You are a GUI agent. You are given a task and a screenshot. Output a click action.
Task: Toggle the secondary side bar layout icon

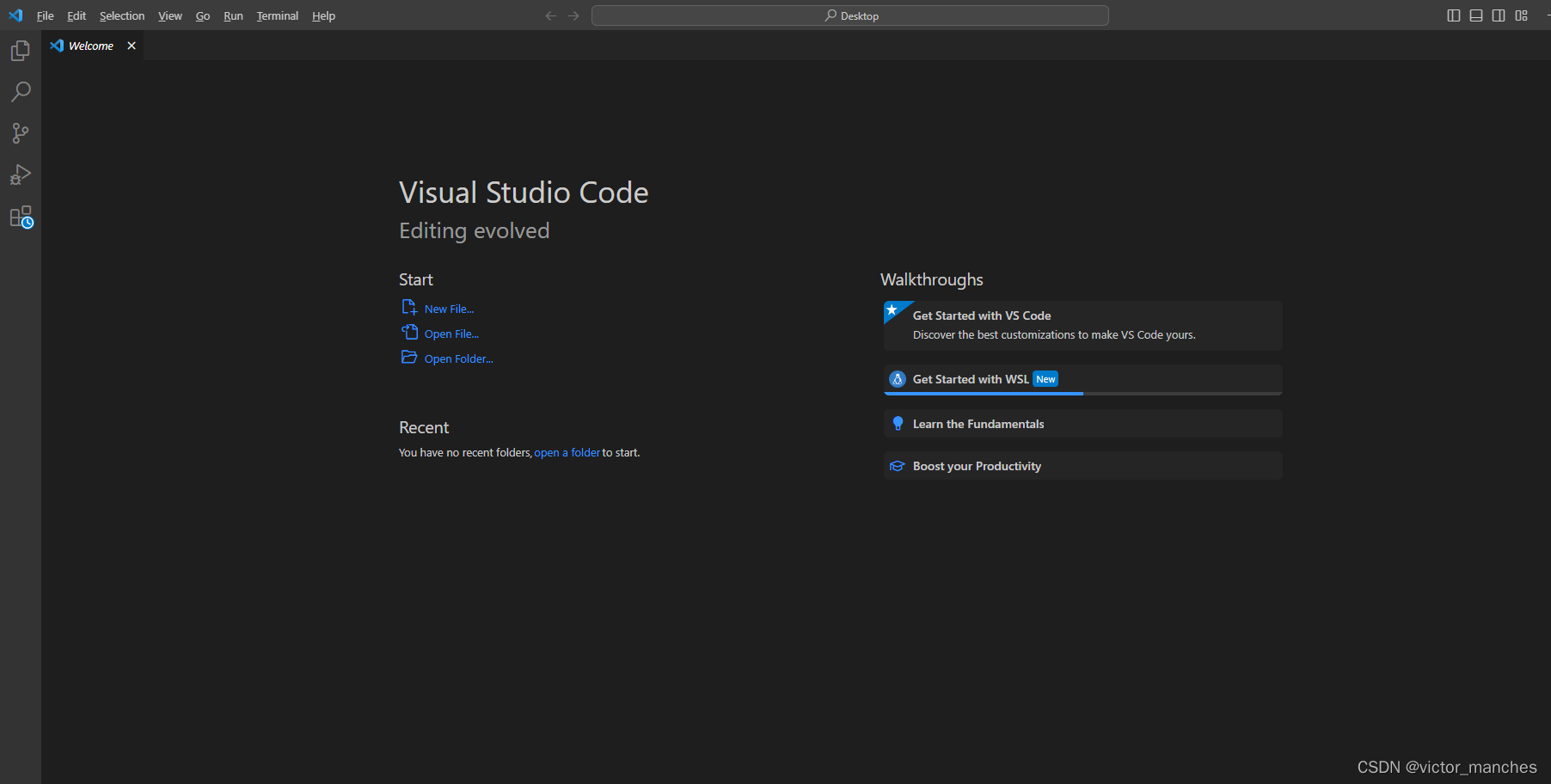click(x=1499, y=15)
